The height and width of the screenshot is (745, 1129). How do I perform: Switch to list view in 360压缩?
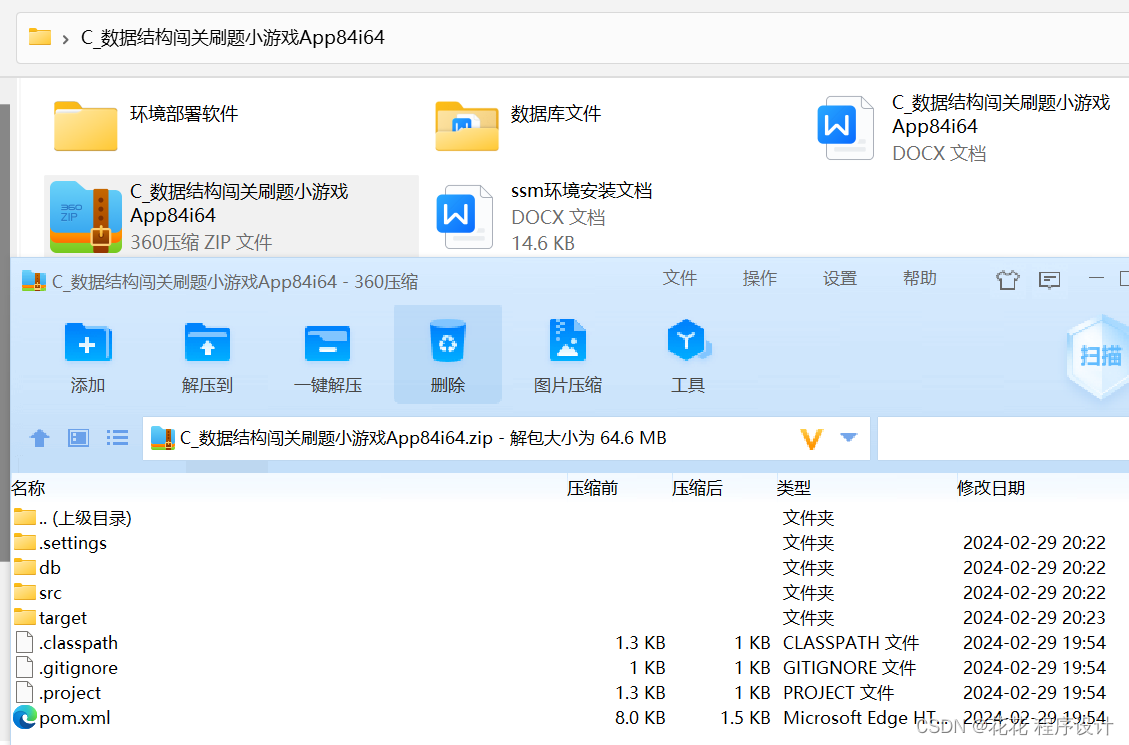click(x=117, y=438)
